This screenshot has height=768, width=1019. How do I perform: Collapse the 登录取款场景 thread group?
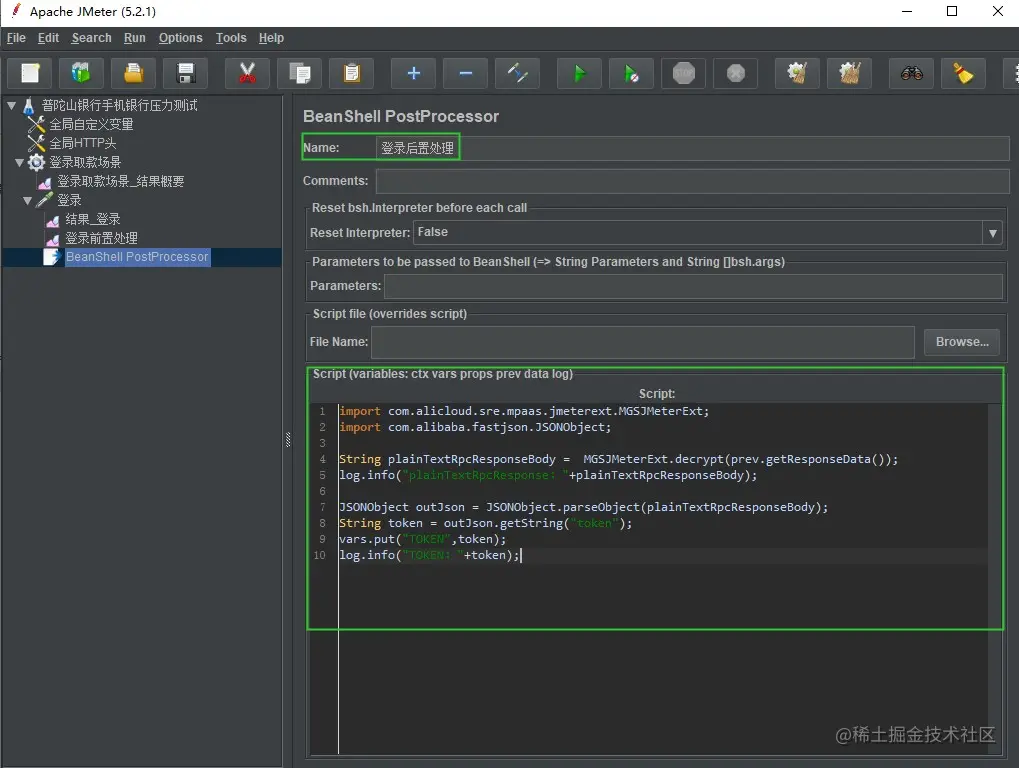[x=19, y=162]
